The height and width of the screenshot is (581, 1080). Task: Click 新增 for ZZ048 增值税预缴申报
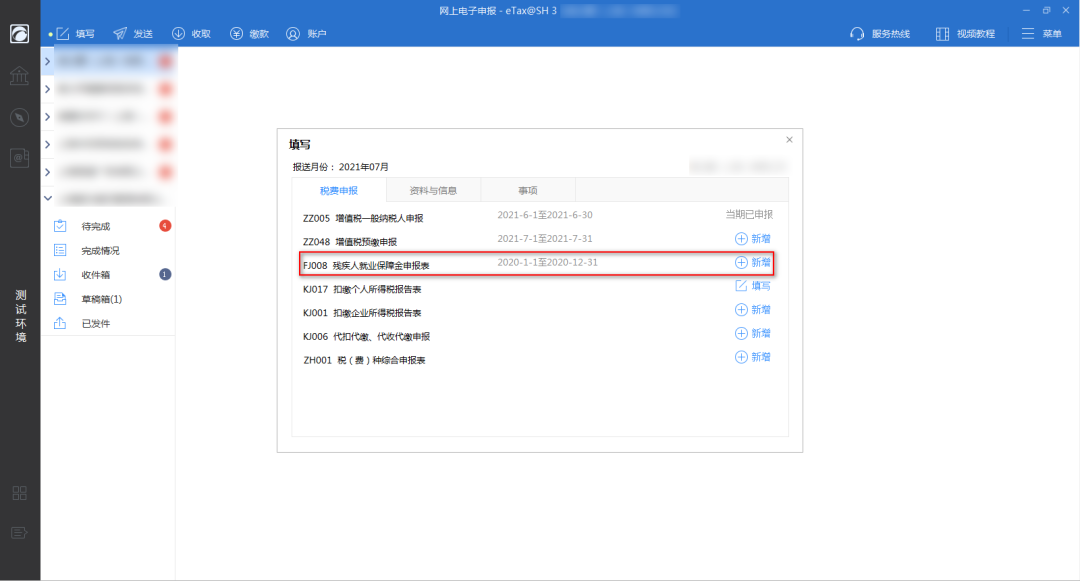[753, 239]
